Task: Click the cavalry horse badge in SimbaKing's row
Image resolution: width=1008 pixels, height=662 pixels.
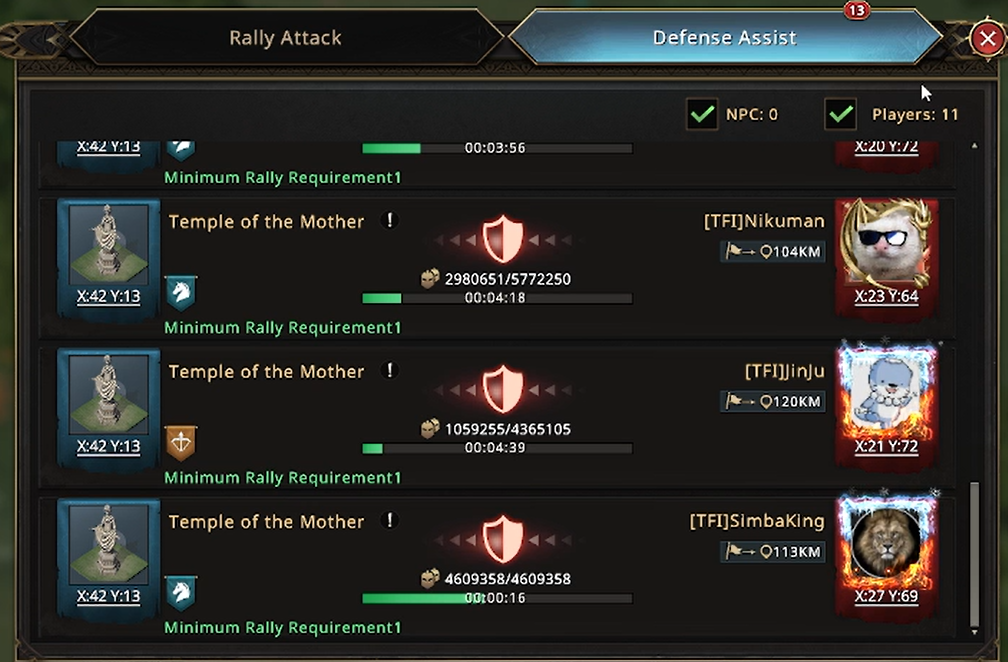Action: coord(181,592)
